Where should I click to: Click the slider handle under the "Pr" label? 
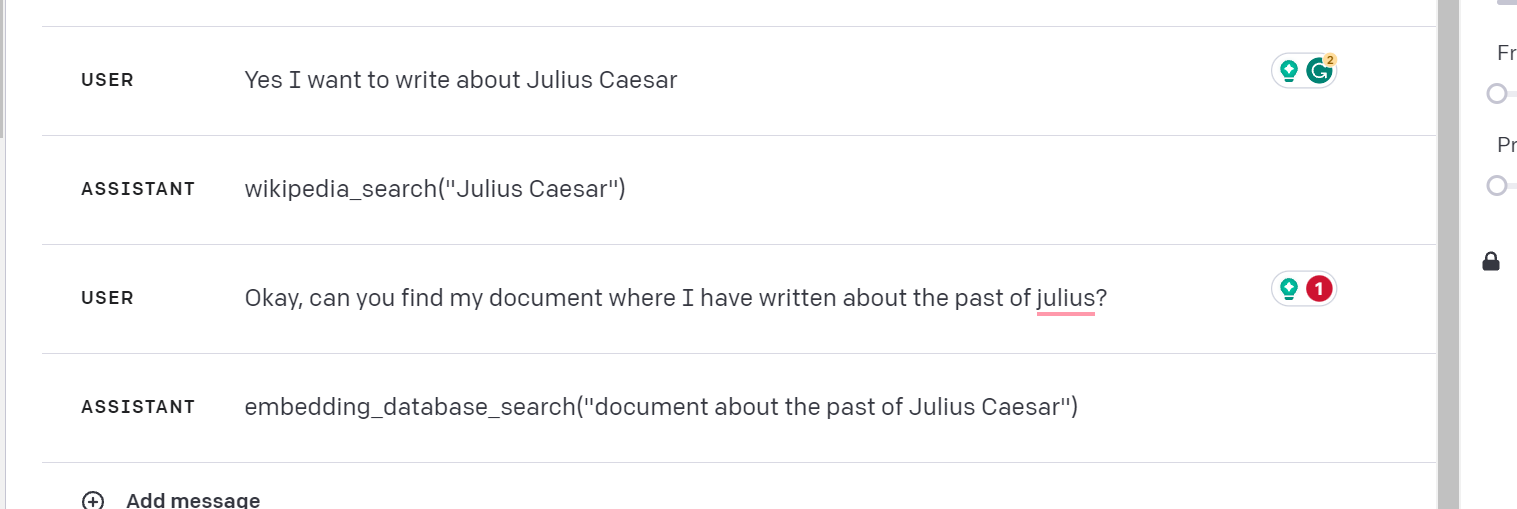click(1496, 186)
